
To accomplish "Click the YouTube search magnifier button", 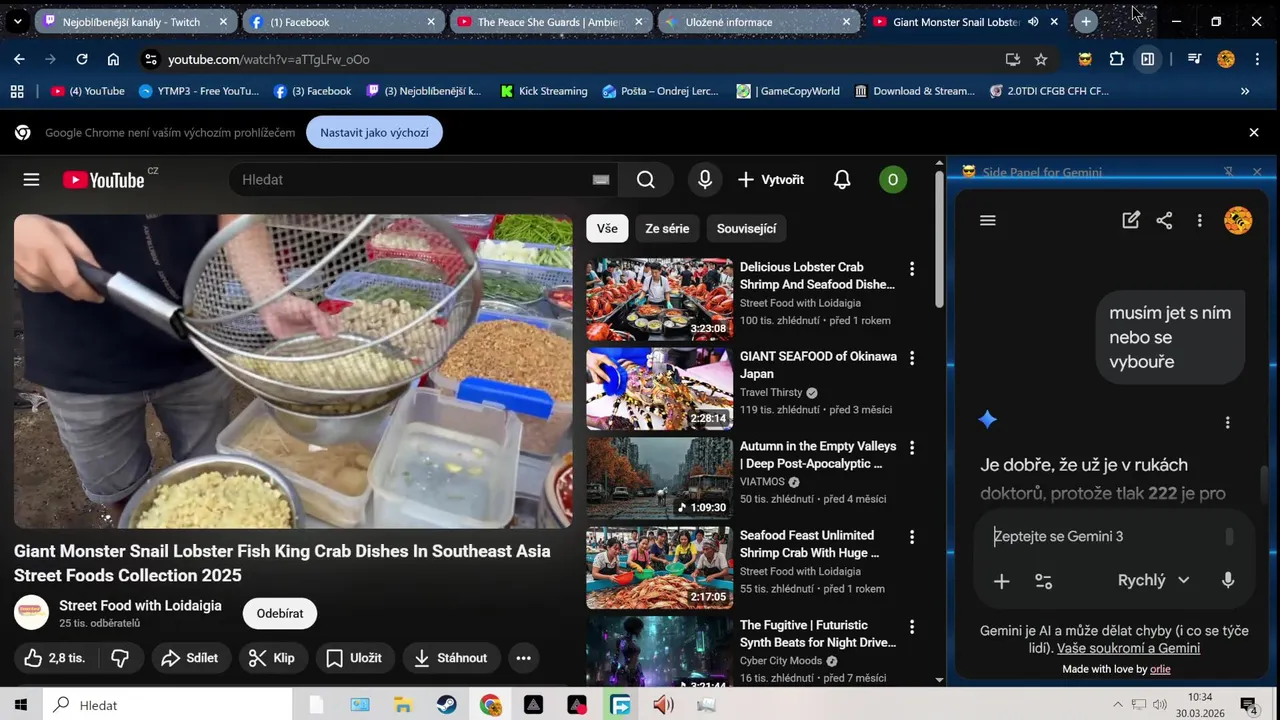I will coord(646,180).
